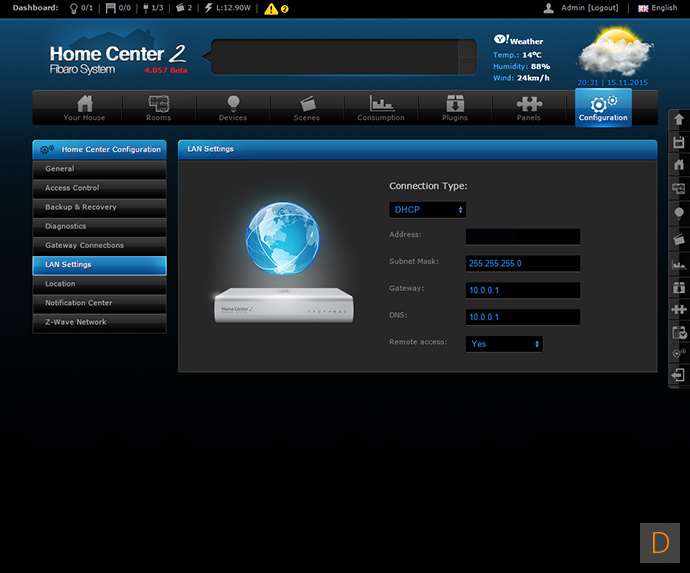690x573 pixels.
Task: Open the Plugins section
Action: click(455, 108)
